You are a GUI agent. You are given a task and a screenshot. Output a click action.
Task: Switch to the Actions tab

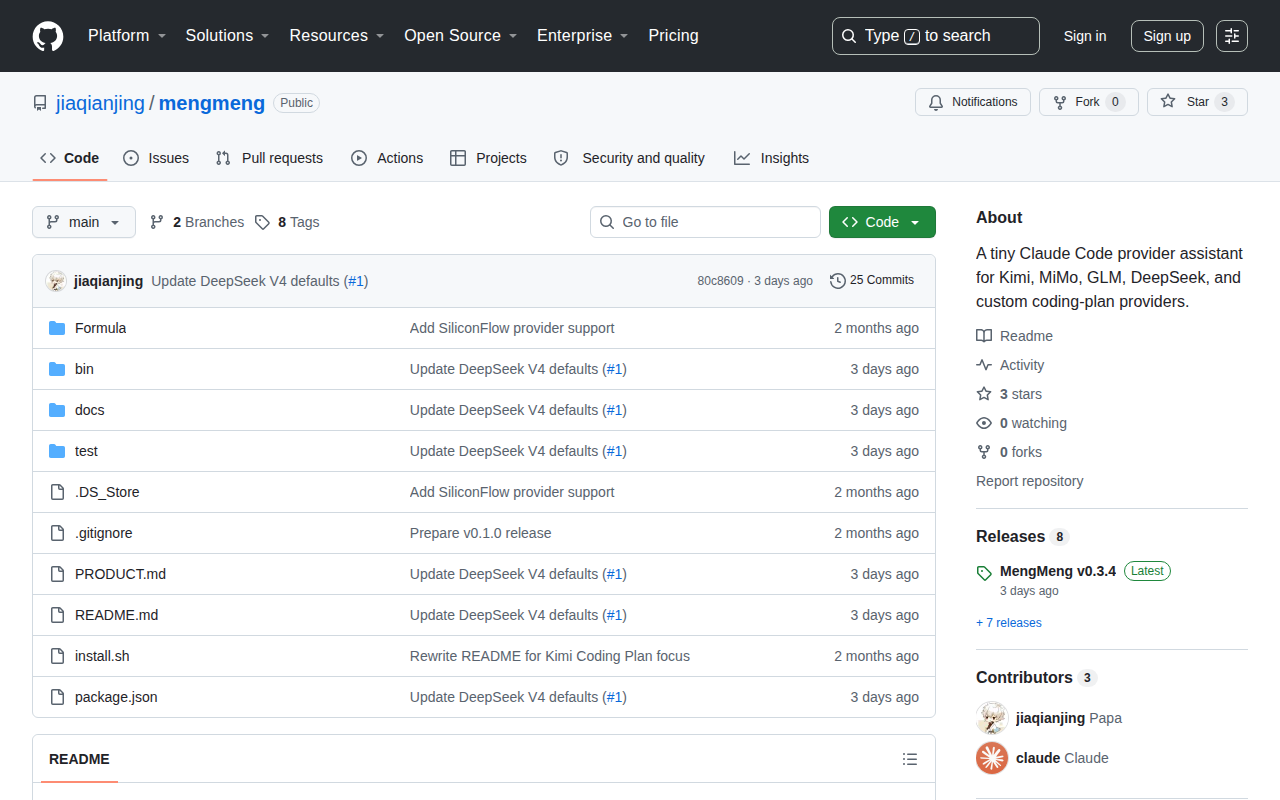(387, 158)
